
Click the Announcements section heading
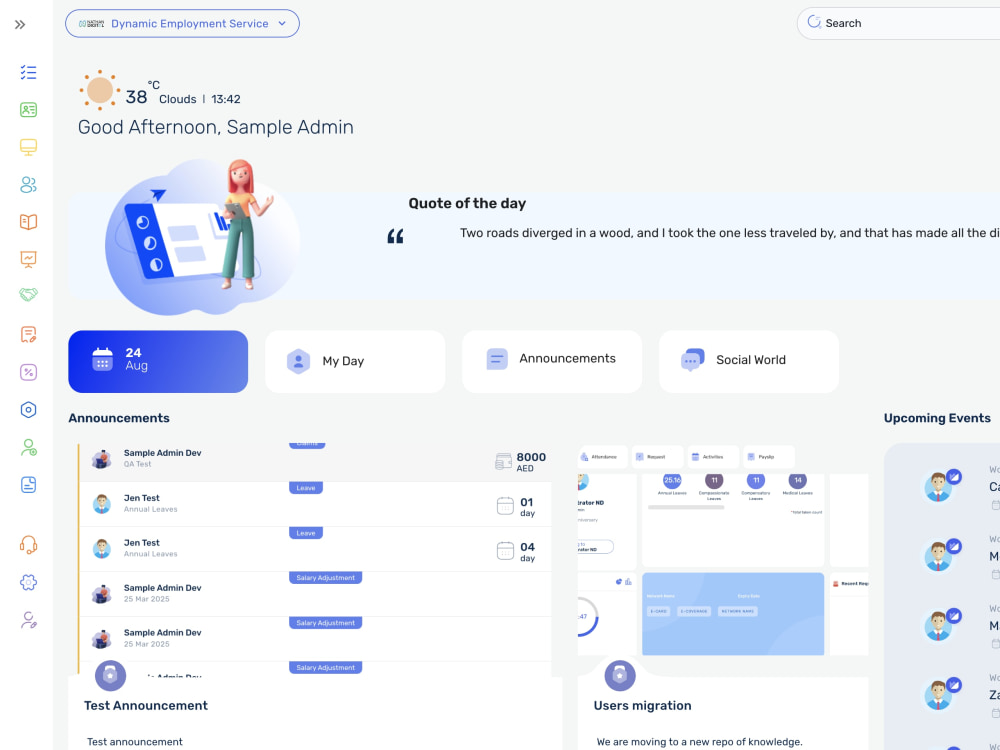[x=119, y=418]
